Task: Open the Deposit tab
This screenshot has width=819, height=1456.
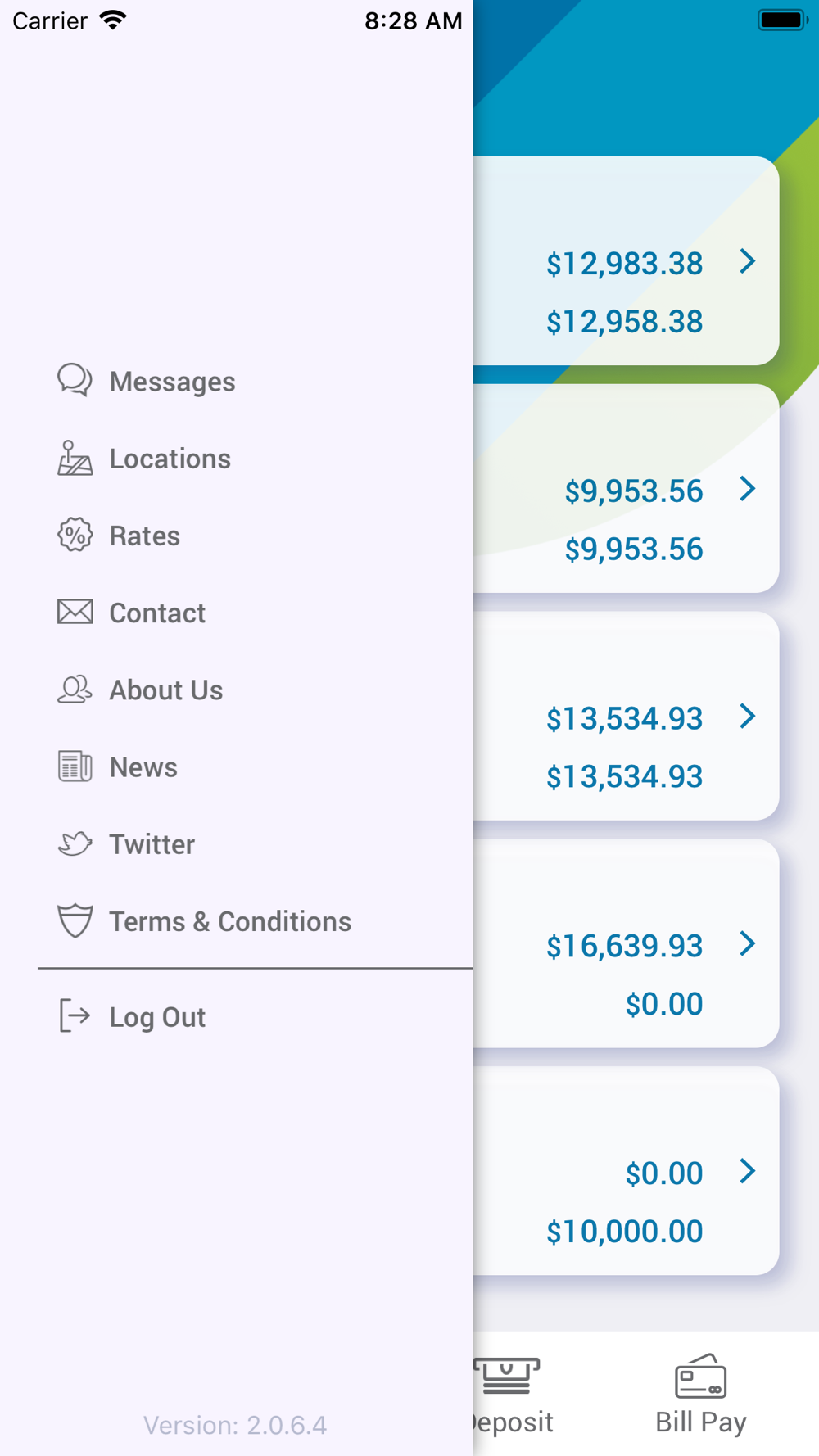Action: click(x=508, y=1394)
